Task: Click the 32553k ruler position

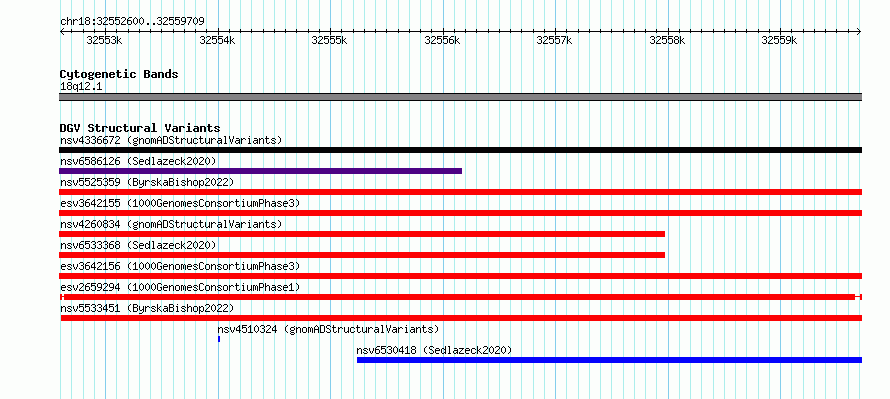Action: 104,40
